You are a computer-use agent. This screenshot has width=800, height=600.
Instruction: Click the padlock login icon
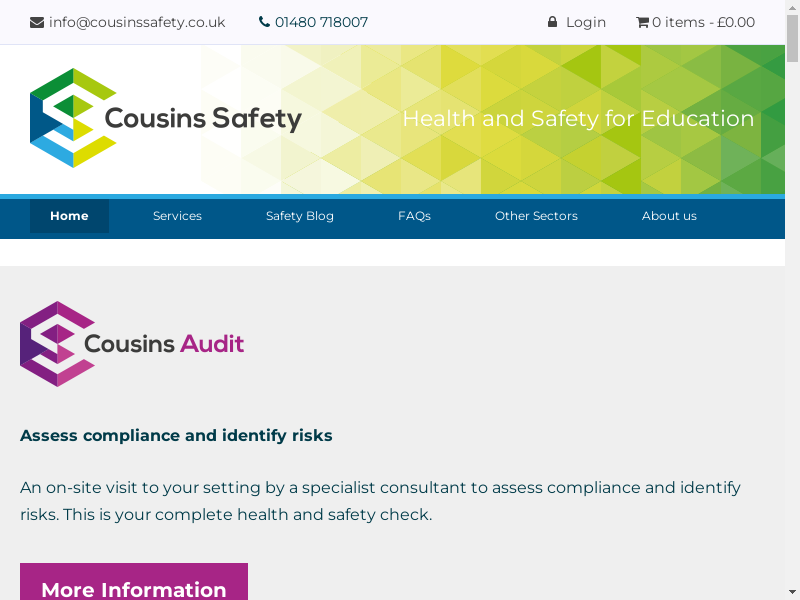(x=552, y=22)
